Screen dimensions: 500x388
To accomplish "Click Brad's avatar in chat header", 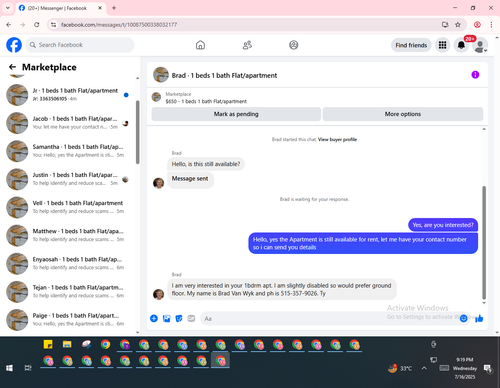I will pyautogui.click(x=161, y=75).
